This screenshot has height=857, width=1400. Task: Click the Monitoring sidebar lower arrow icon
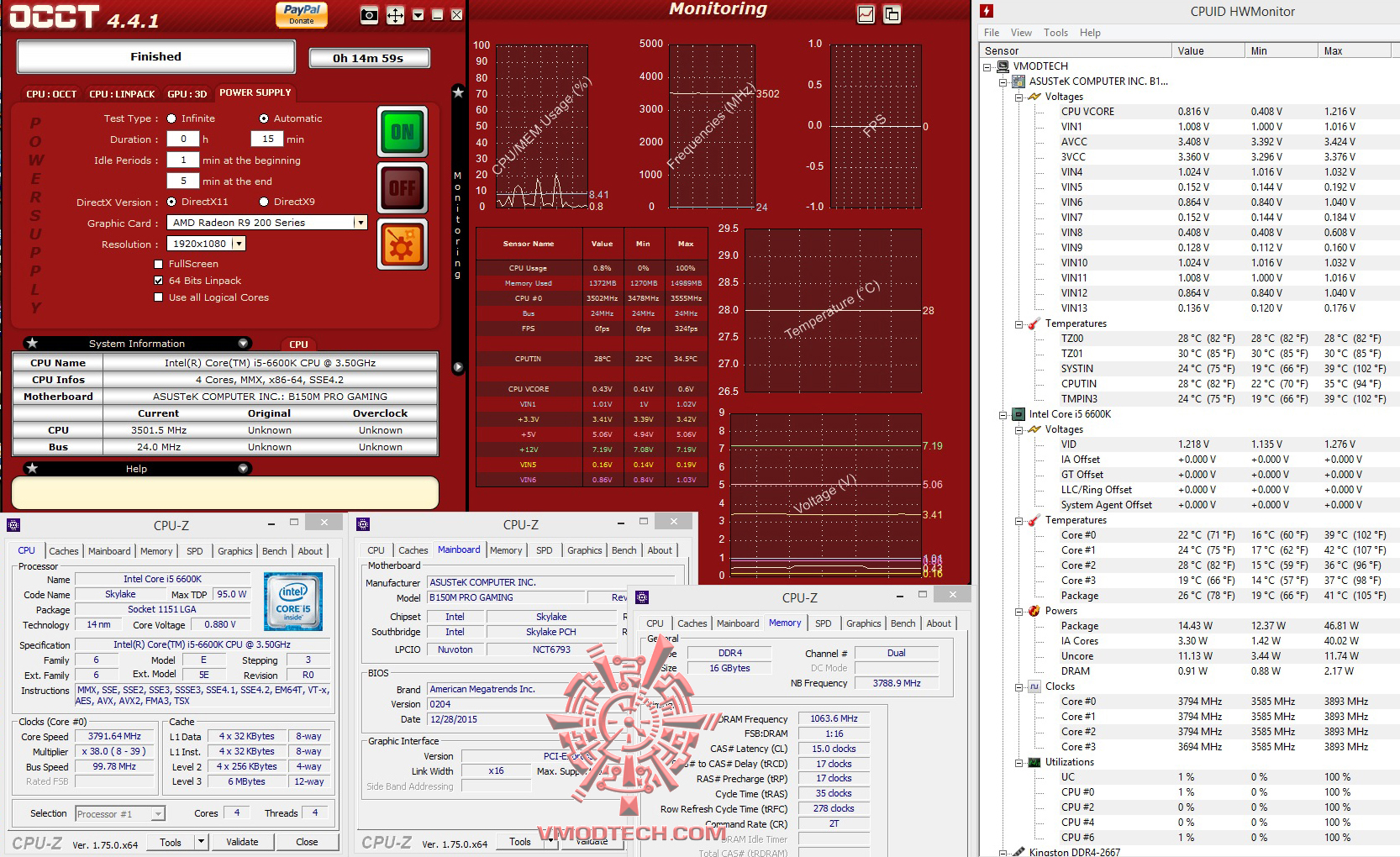click(x=458, y=367)
